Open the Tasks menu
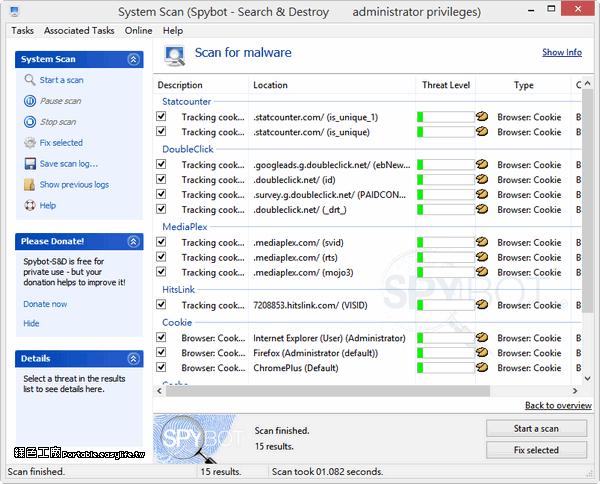 (22, 30)
